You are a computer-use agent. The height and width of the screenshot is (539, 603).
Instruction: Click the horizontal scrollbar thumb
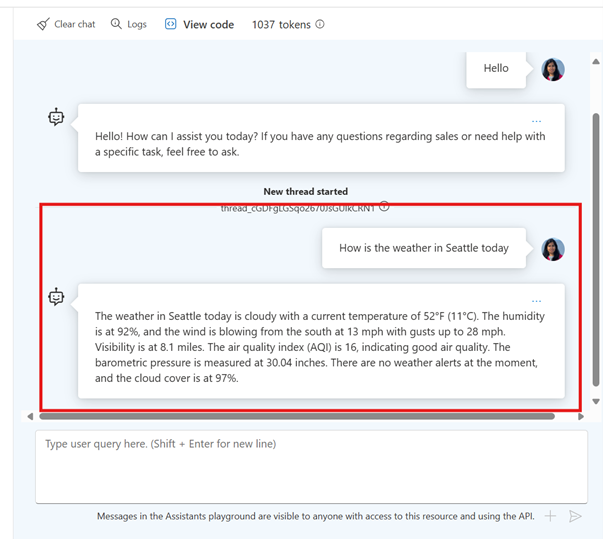(x=297, y=416)
